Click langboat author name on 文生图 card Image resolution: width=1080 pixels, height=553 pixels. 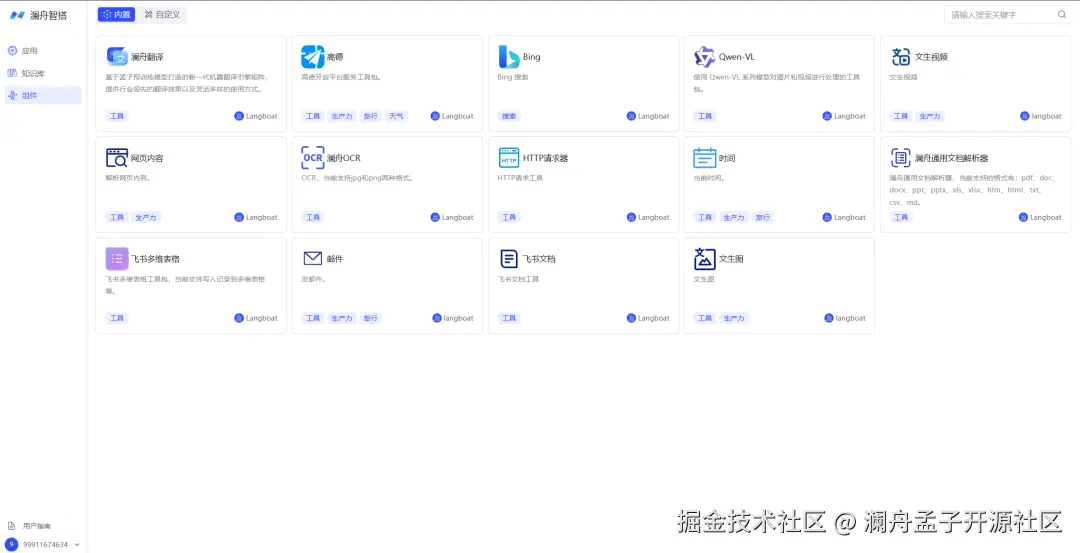851,318
